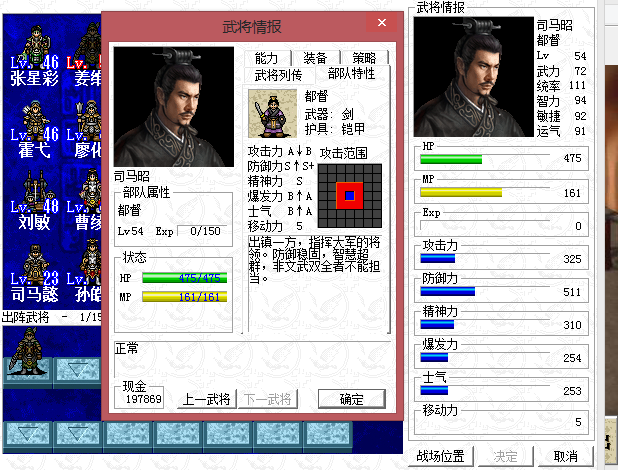The width and height of the screenshot is (618, 470).
Task: Open the 装备 tab
Action: click(315, 58)
